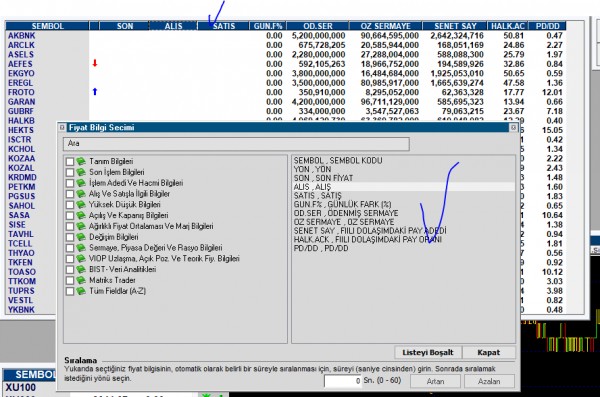Image resolution: width=600 pixels, height=397 pixels.
Task: Tick the Değişim Bilgileri checkbox
Action: point(70,237)
